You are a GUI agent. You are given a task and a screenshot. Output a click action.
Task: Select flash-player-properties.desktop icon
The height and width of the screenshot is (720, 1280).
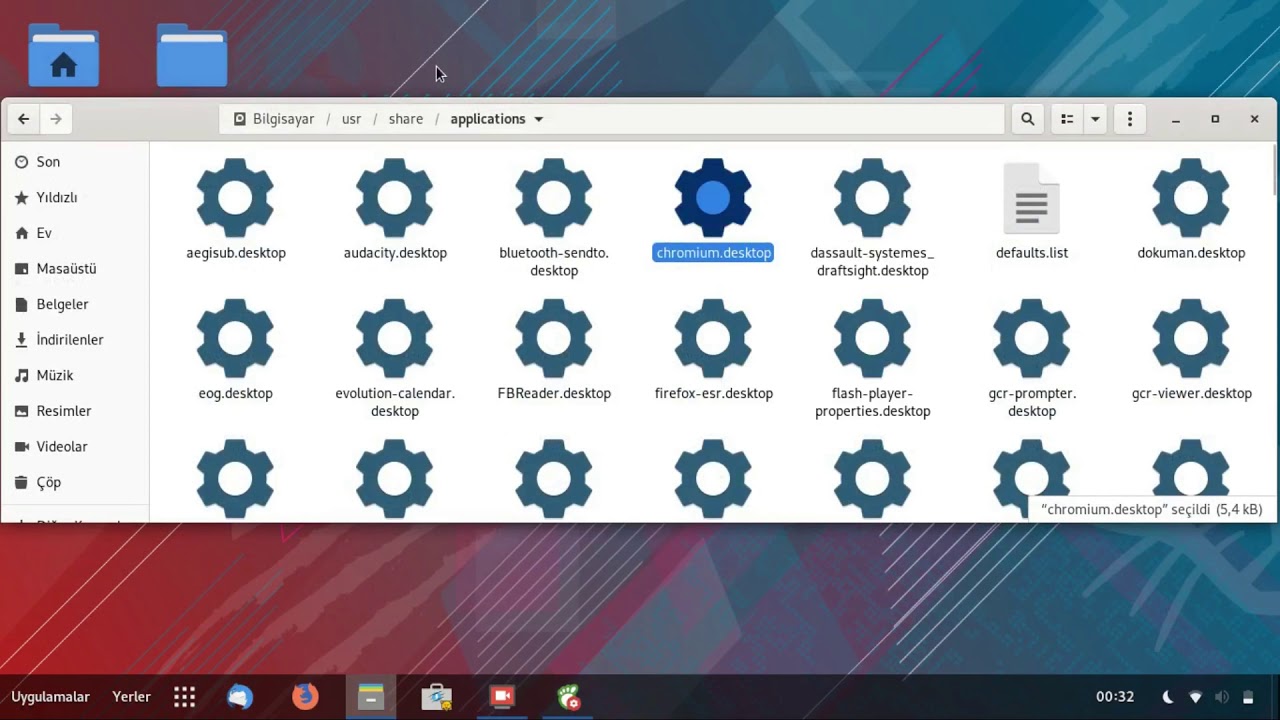point(872,338)
